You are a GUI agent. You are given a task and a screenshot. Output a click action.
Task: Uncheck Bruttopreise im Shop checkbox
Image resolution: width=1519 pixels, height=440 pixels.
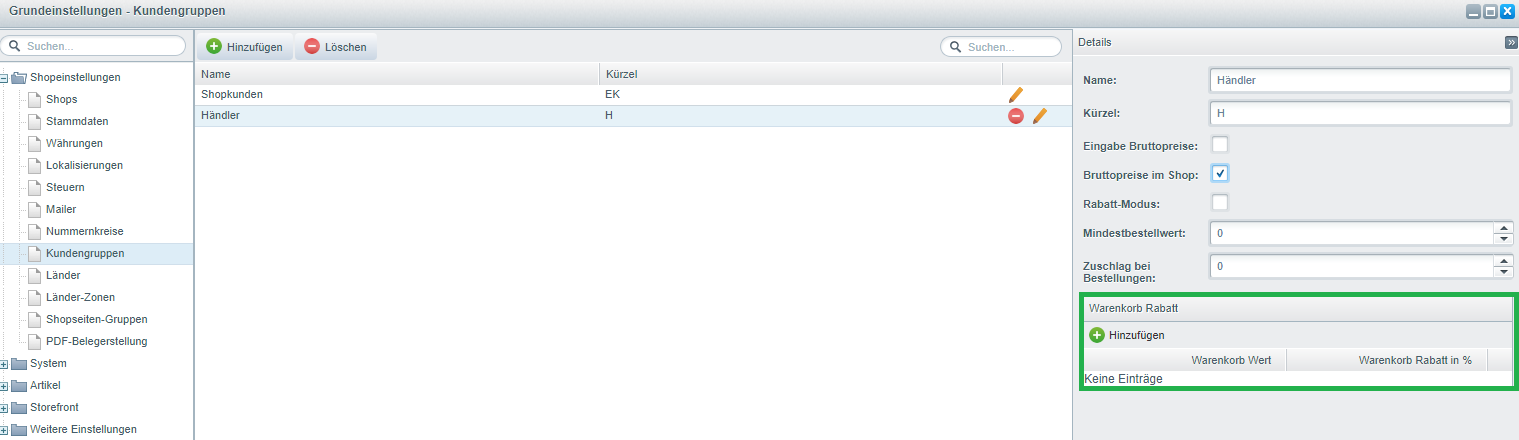pyautogui.click(x=1220, y=174)
